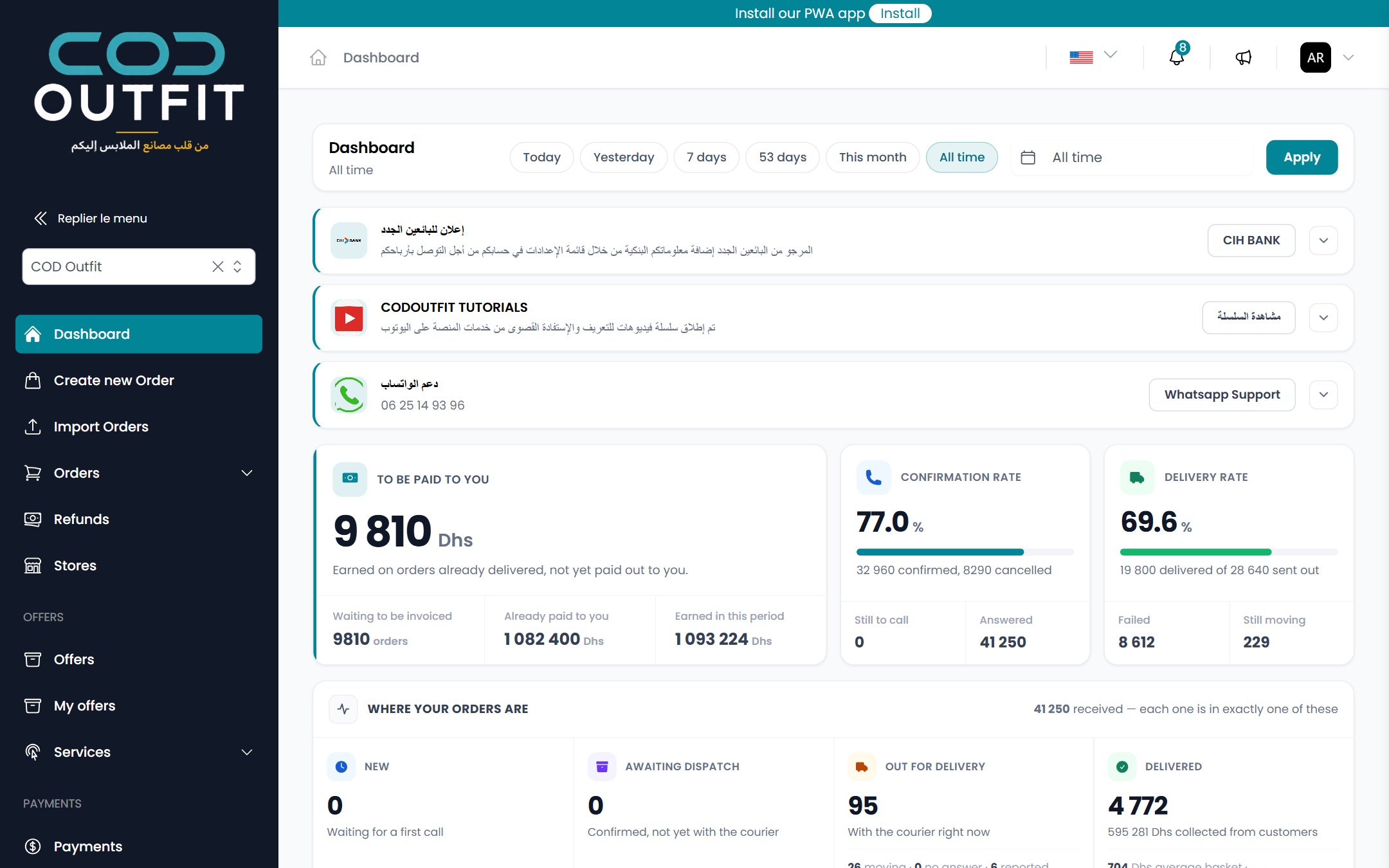Click the Where Your Orders Are pulse icon

click(343, 709)
